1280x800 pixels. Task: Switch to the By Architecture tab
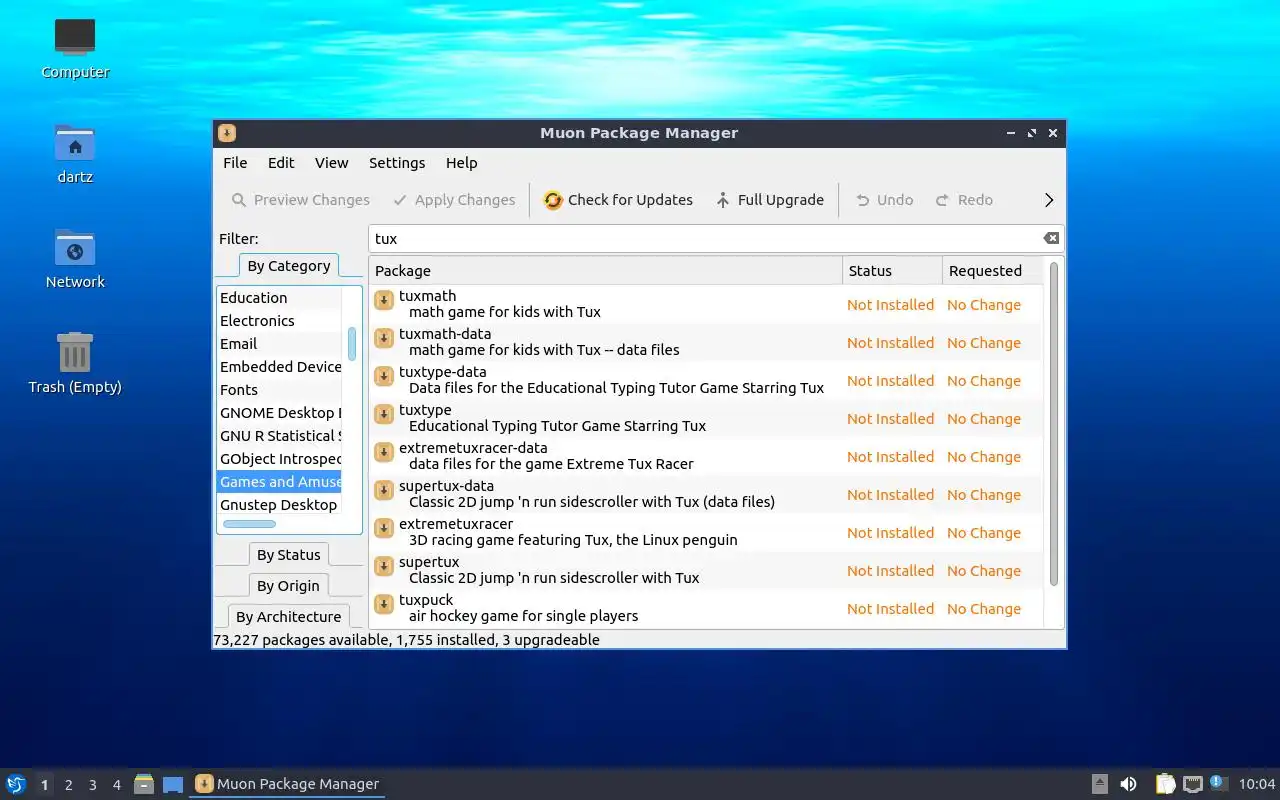click(x=289, y=617)
